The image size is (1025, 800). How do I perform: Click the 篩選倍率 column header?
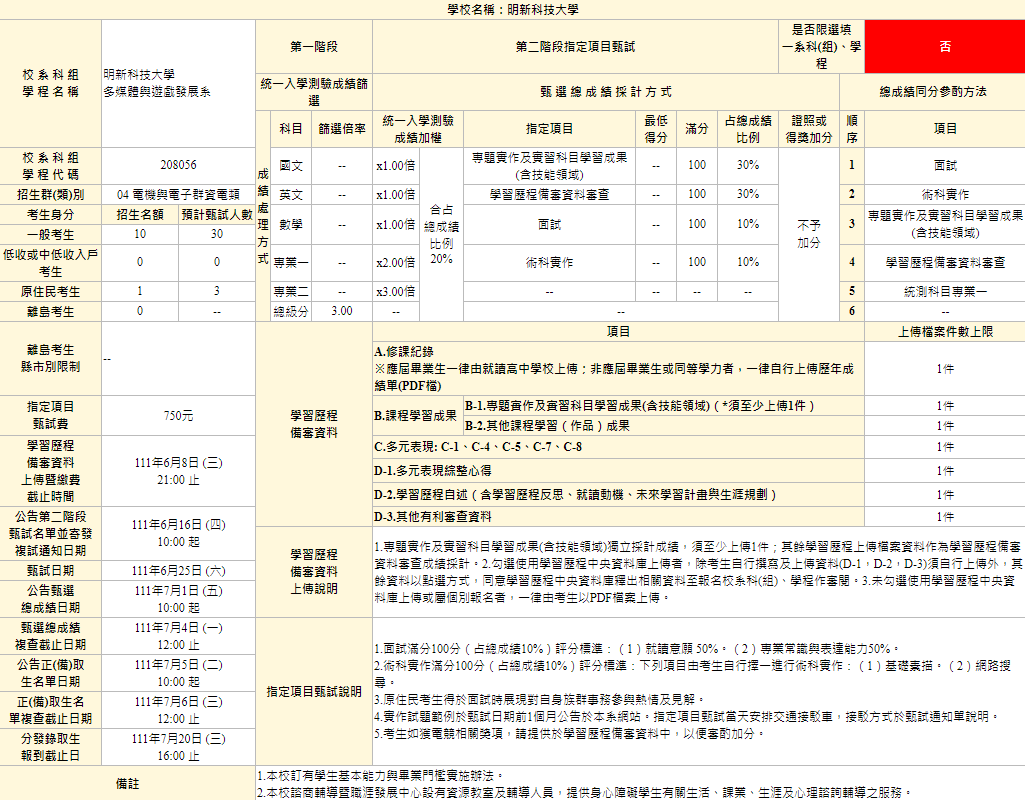[342, 129]
